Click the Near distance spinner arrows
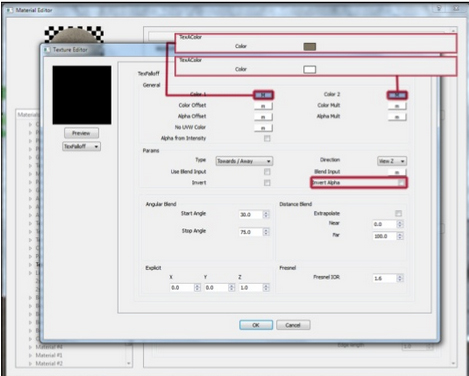The height and width of the screenshot is (376, 469). (400, 224)
